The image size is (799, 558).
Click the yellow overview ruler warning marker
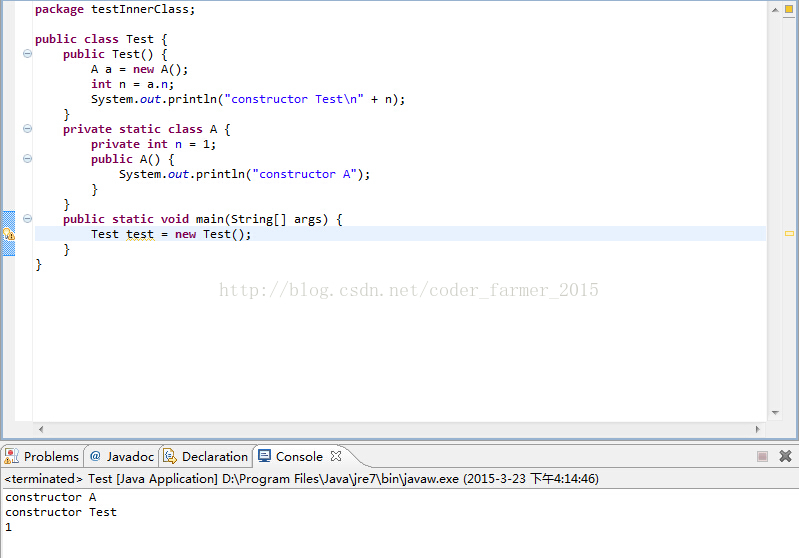(789, 233)
